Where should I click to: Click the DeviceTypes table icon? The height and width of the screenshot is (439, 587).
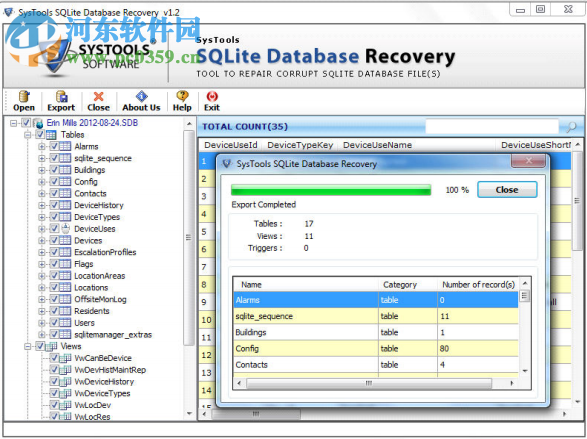click(65, 217)
